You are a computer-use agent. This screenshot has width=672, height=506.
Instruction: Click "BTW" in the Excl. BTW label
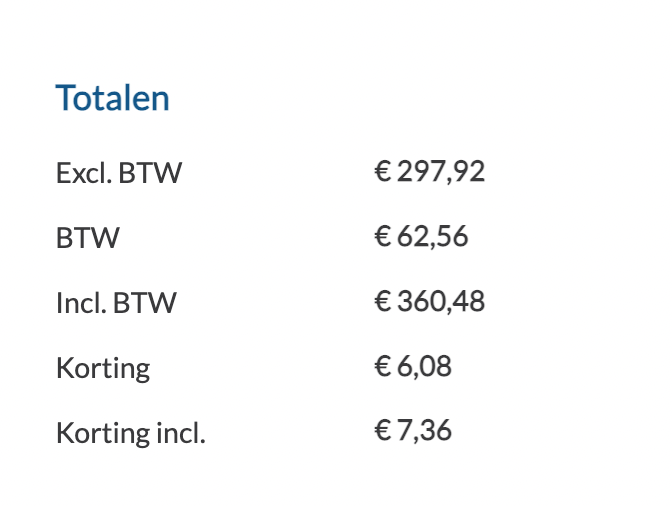point(150,173)
